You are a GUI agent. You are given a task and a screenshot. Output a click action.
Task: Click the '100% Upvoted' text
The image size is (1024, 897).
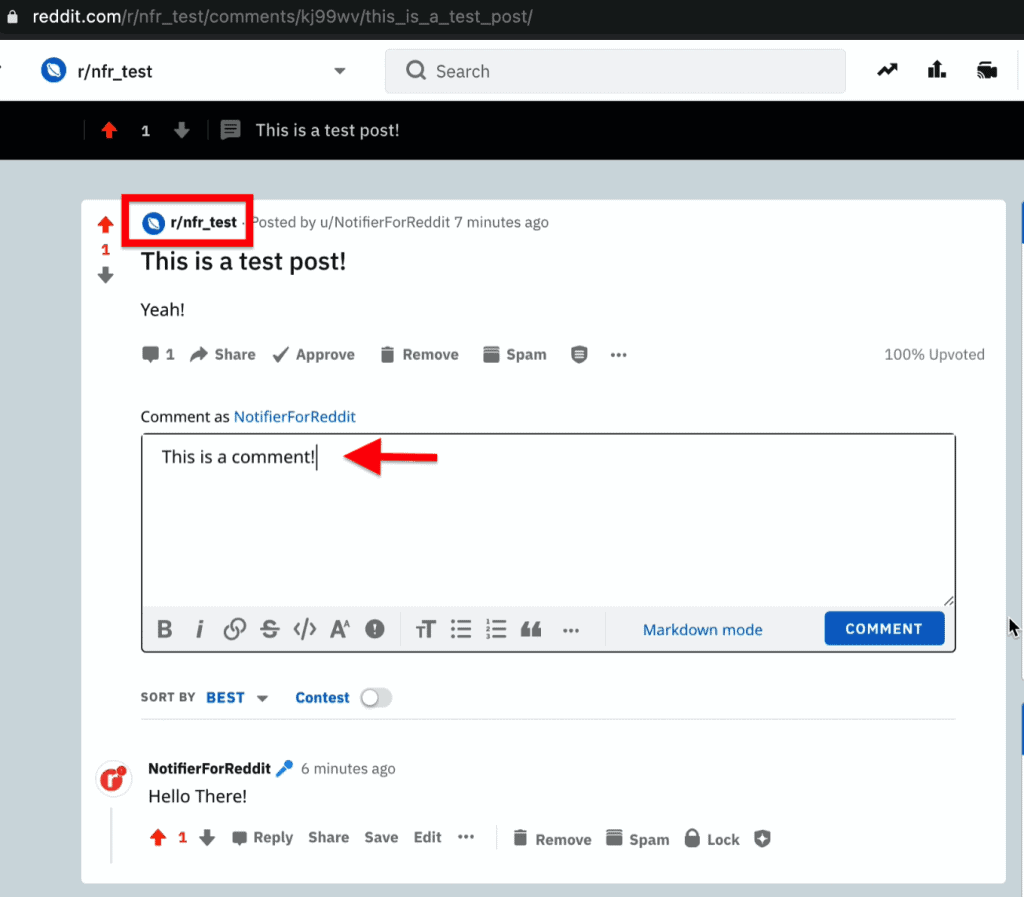click(935, 354)
